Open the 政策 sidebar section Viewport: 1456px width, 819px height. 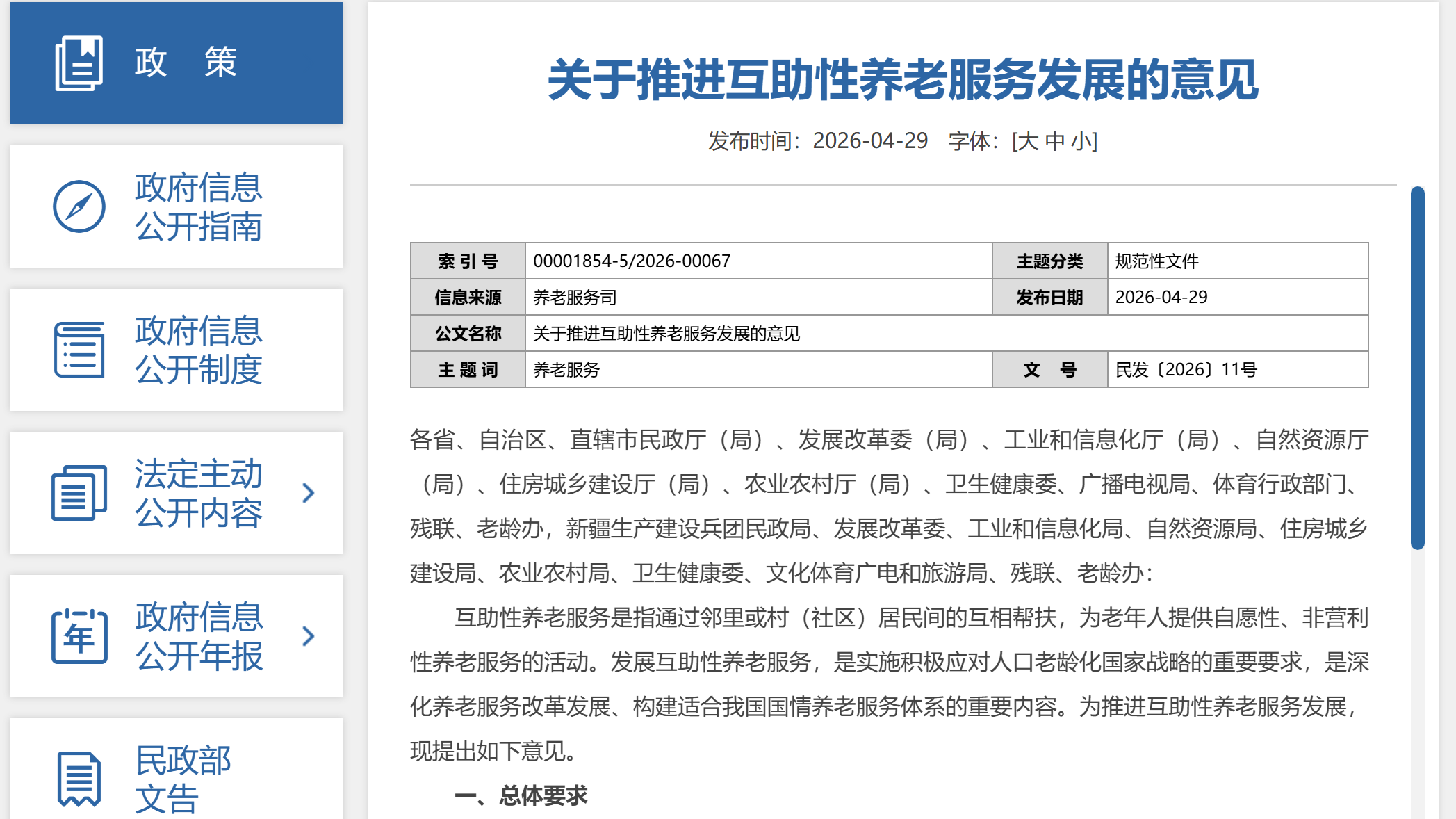(x=177, y=63)
